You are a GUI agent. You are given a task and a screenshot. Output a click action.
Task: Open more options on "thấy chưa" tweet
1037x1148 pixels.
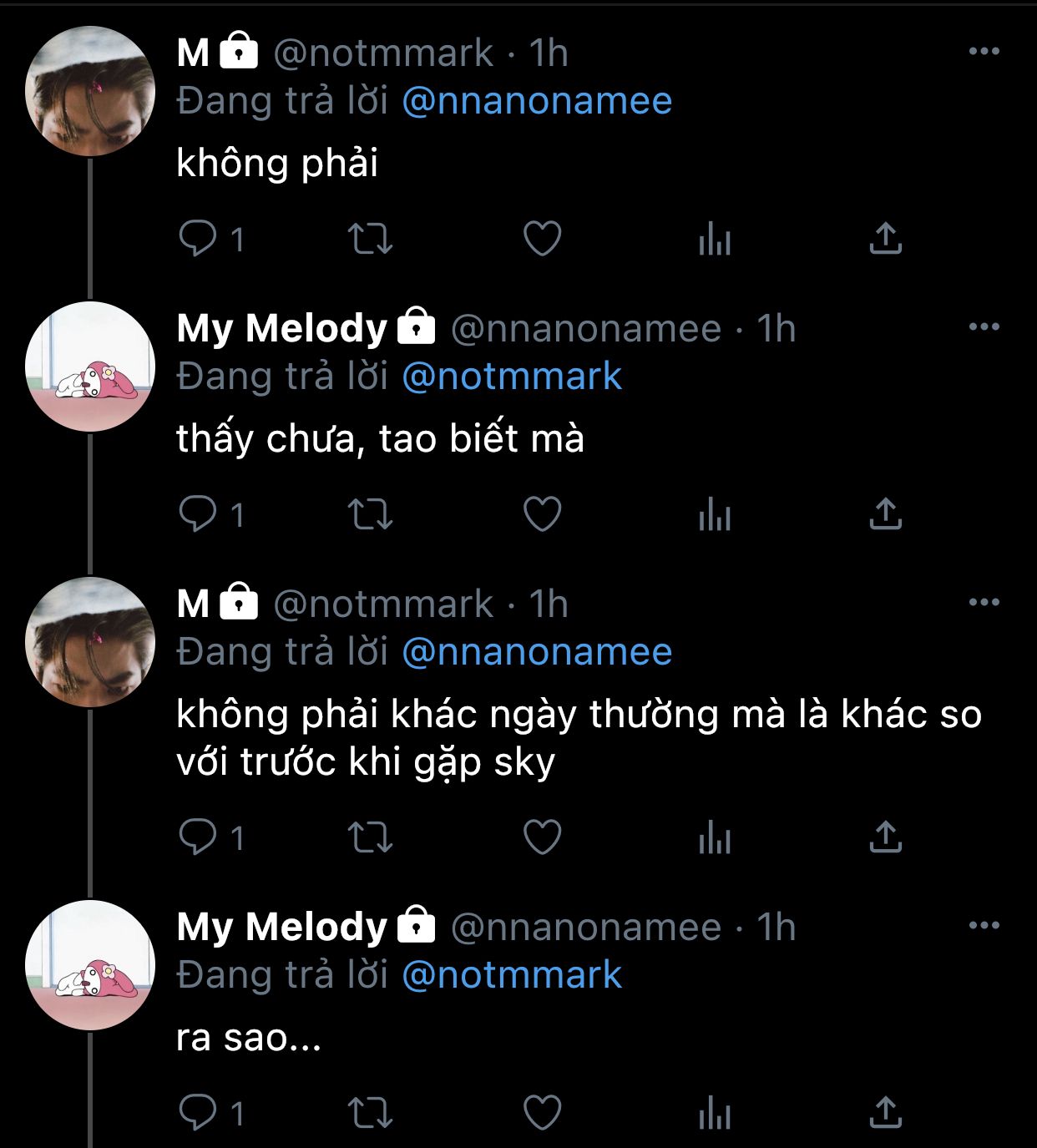coord(984,327)
